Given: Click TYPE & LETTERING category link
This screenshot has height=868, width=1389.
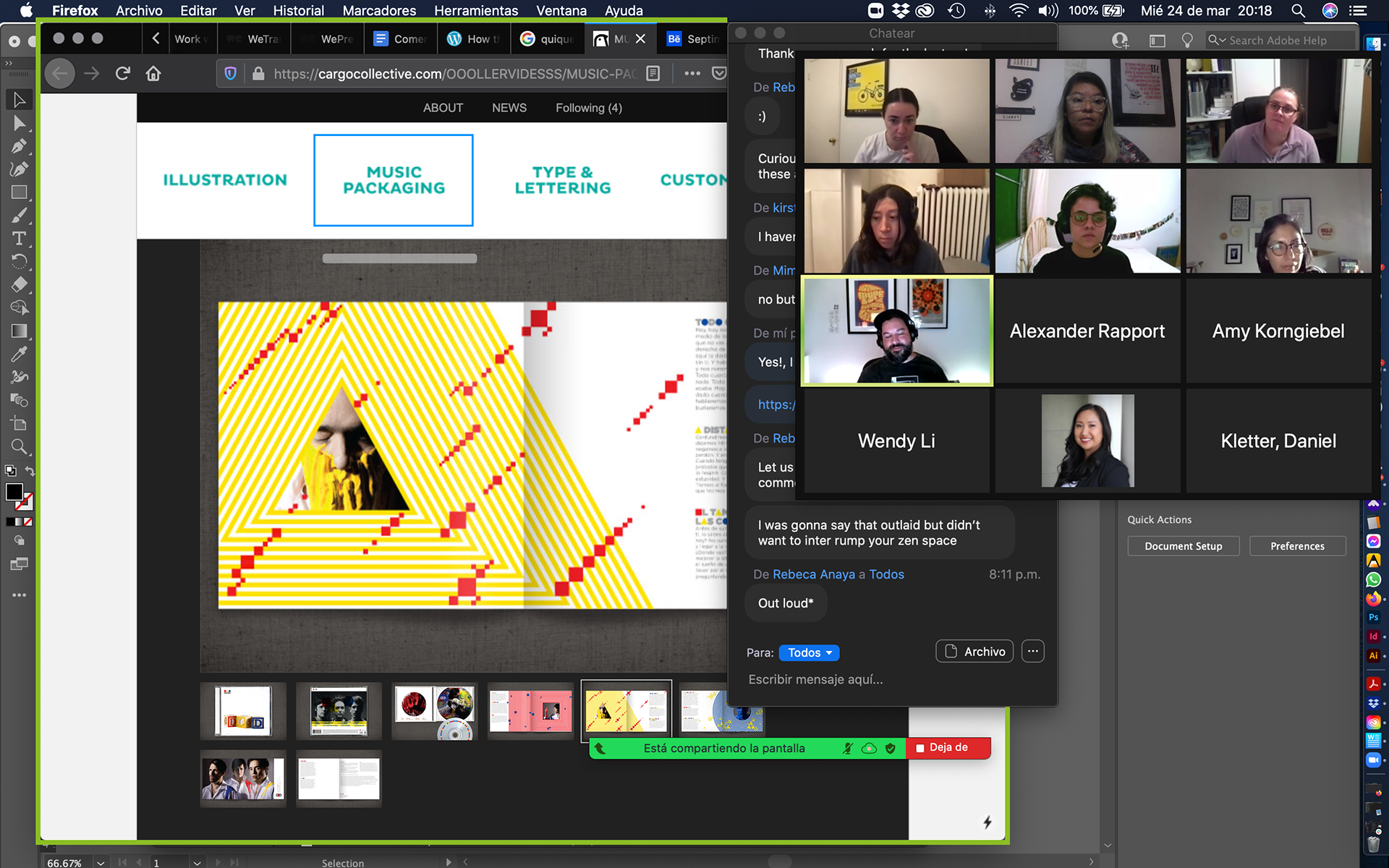Looking at the screenshot, I should tap(563, 180).
